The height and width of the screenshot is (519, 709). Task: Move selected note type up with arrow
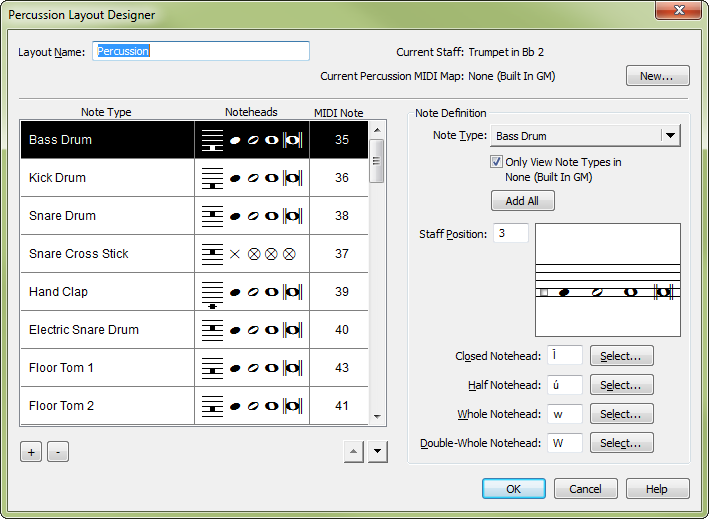click(x=352, y=452)
